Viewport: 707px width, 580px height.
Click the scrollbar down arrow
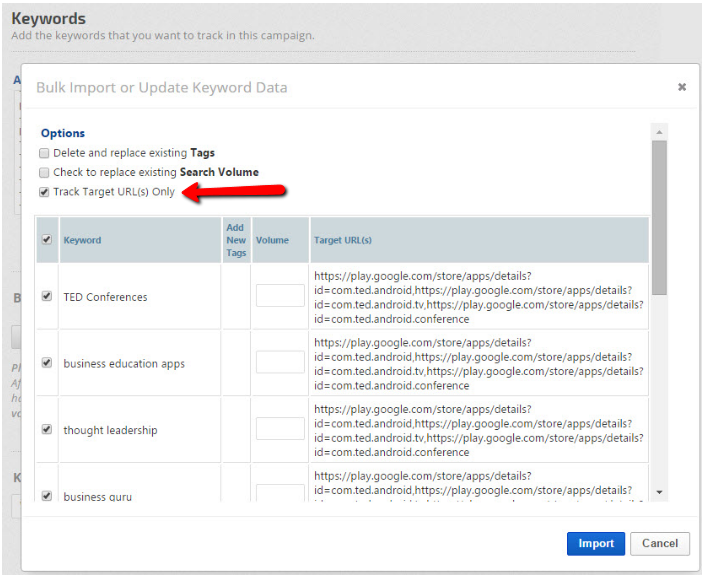(659, 492)
